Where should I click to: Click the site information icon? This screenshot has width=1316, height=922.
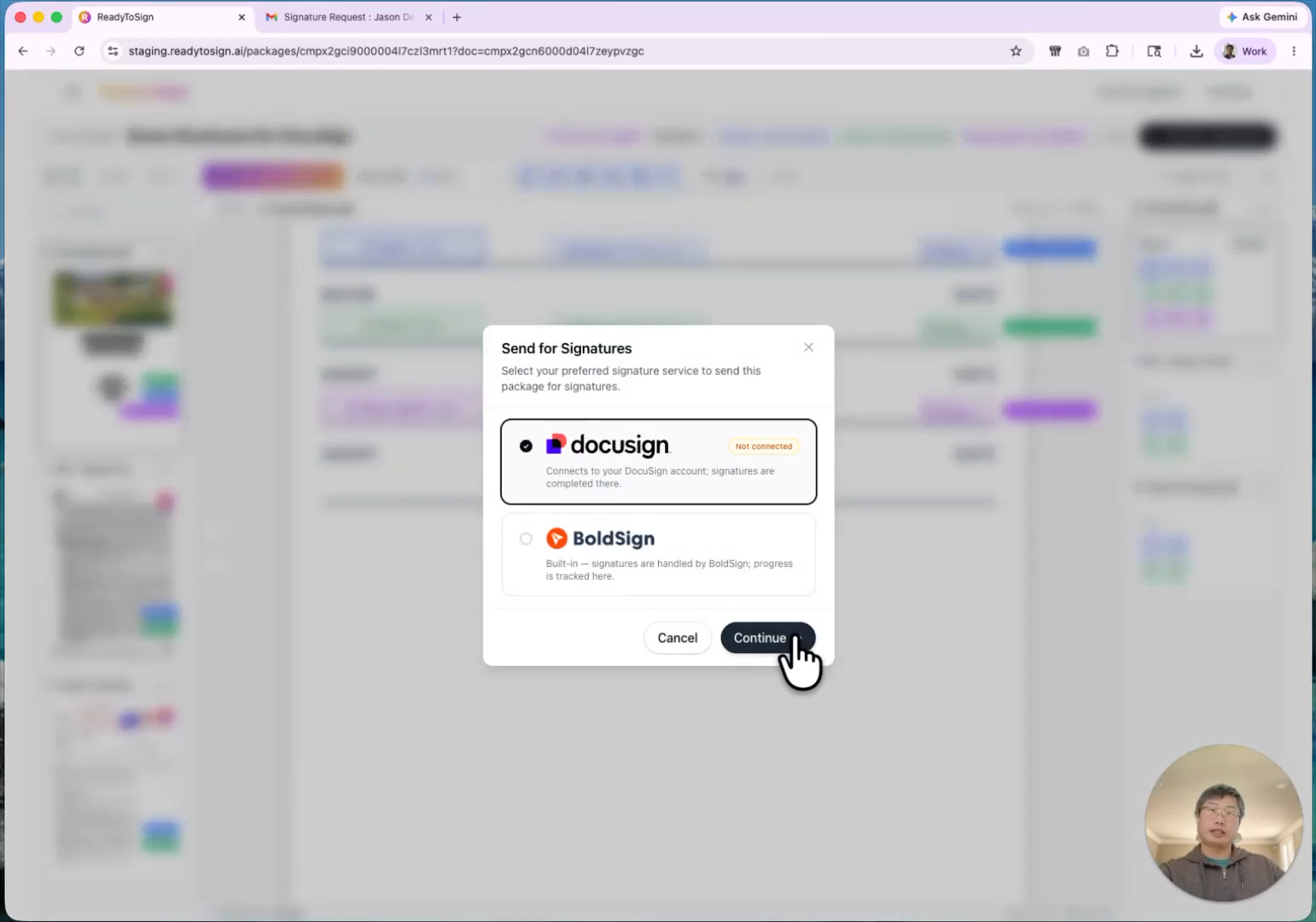pos(113,51)
